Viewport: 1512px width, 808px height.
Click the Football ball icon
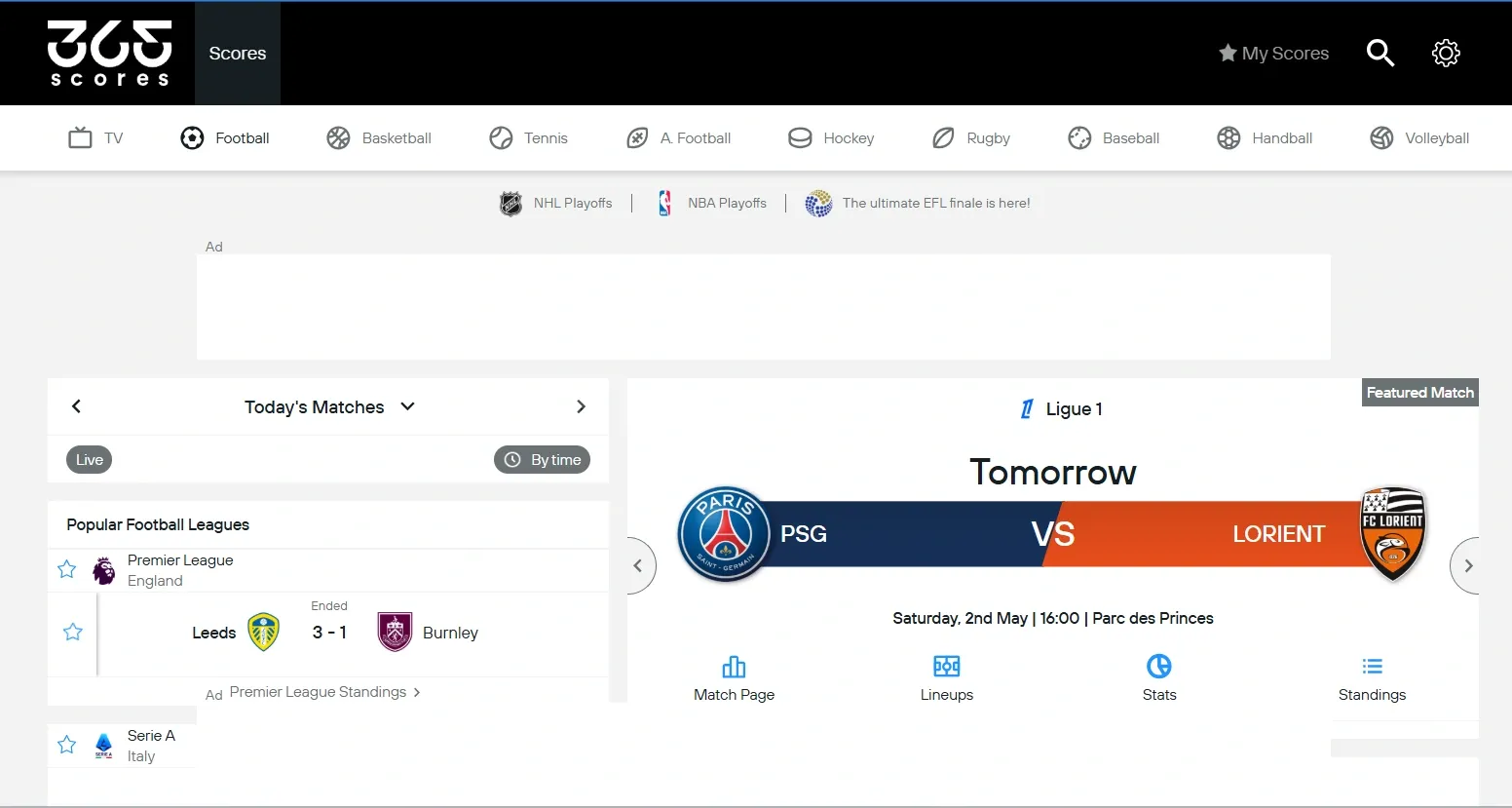tap(192, 137)
